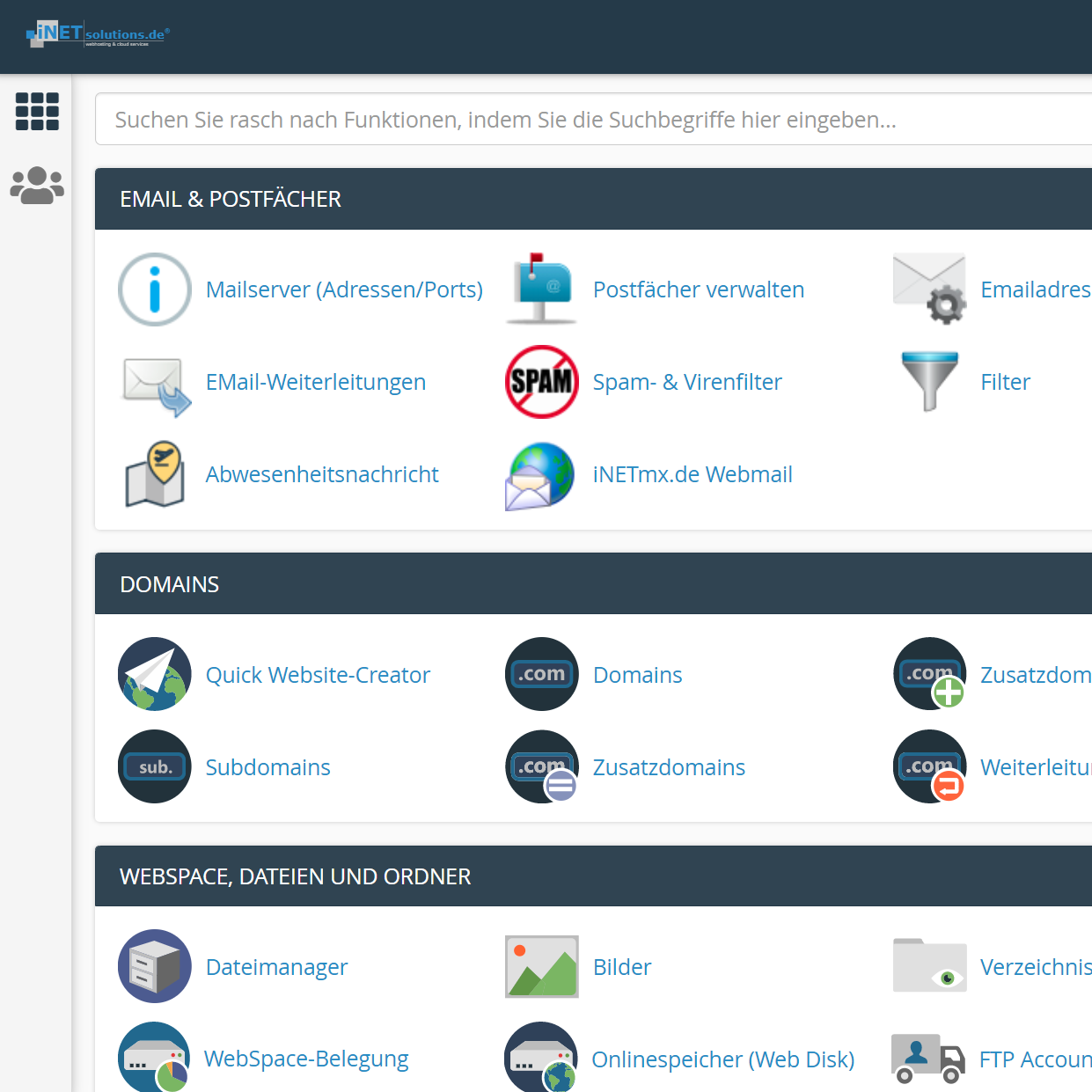Click the Mailserver info icon
The image size is (1092, 1092).
point(155,289)
